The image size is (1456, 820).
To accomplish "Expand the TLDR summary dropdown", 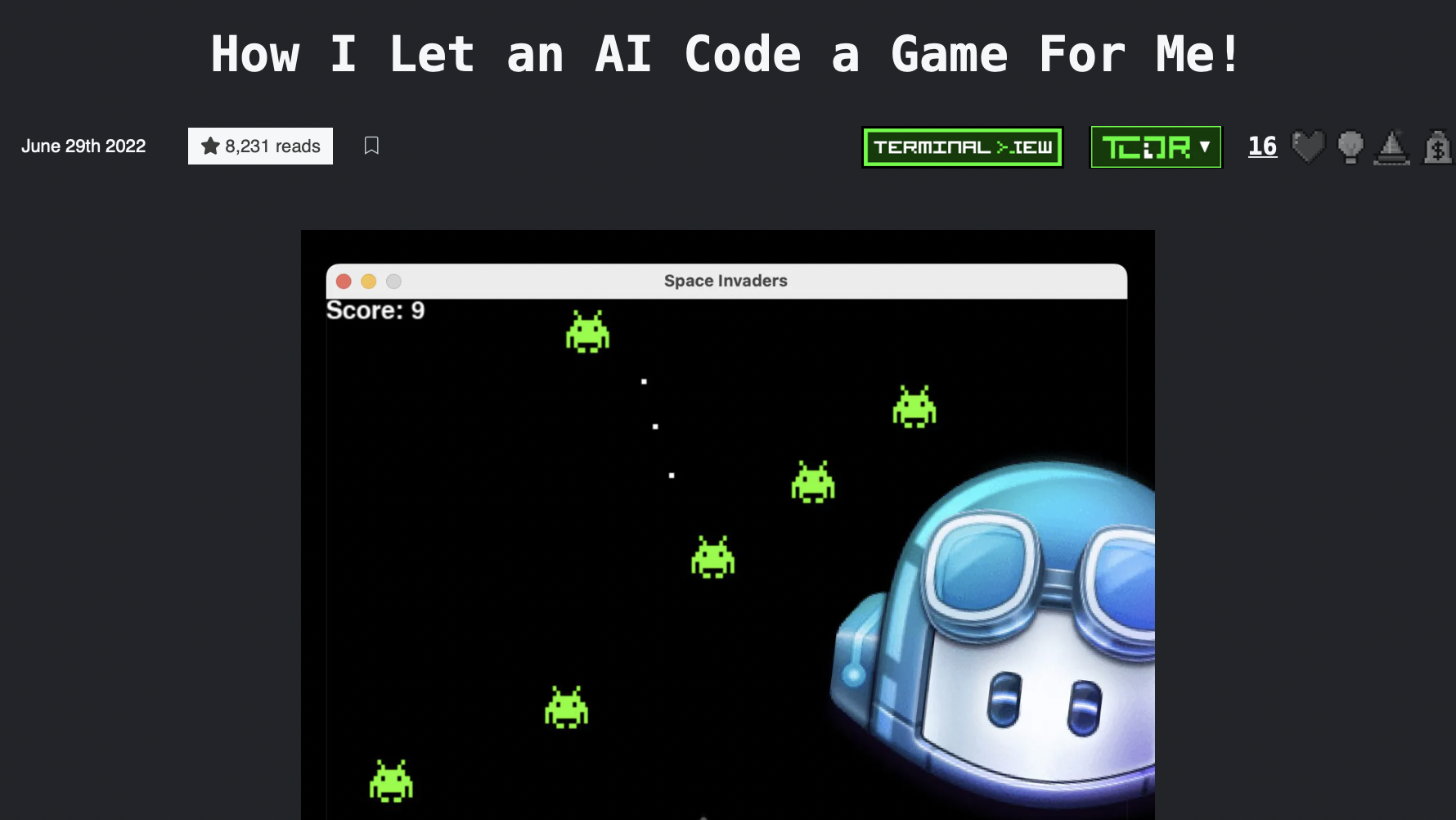I will pos(1156,147).
